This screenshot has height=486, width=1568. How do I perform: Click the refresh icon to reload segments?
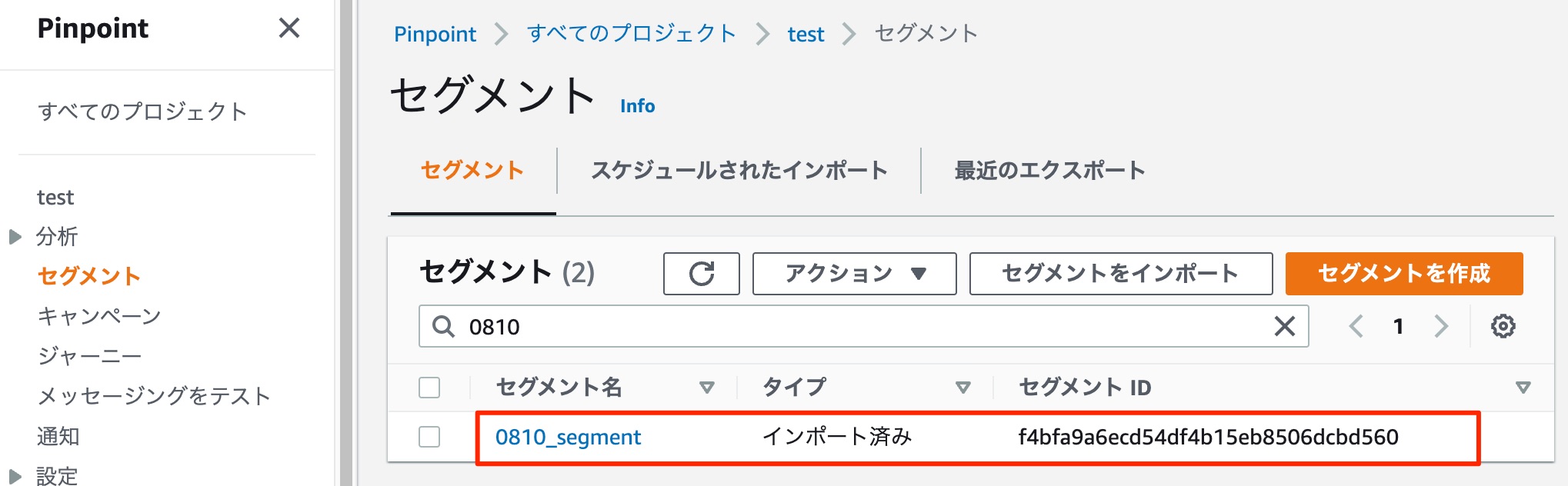(700, 274)
